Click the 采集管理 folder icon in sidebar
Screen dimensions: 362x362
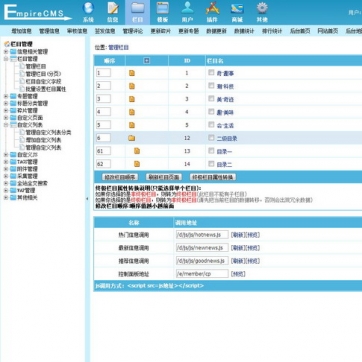[x=13, y=176]
